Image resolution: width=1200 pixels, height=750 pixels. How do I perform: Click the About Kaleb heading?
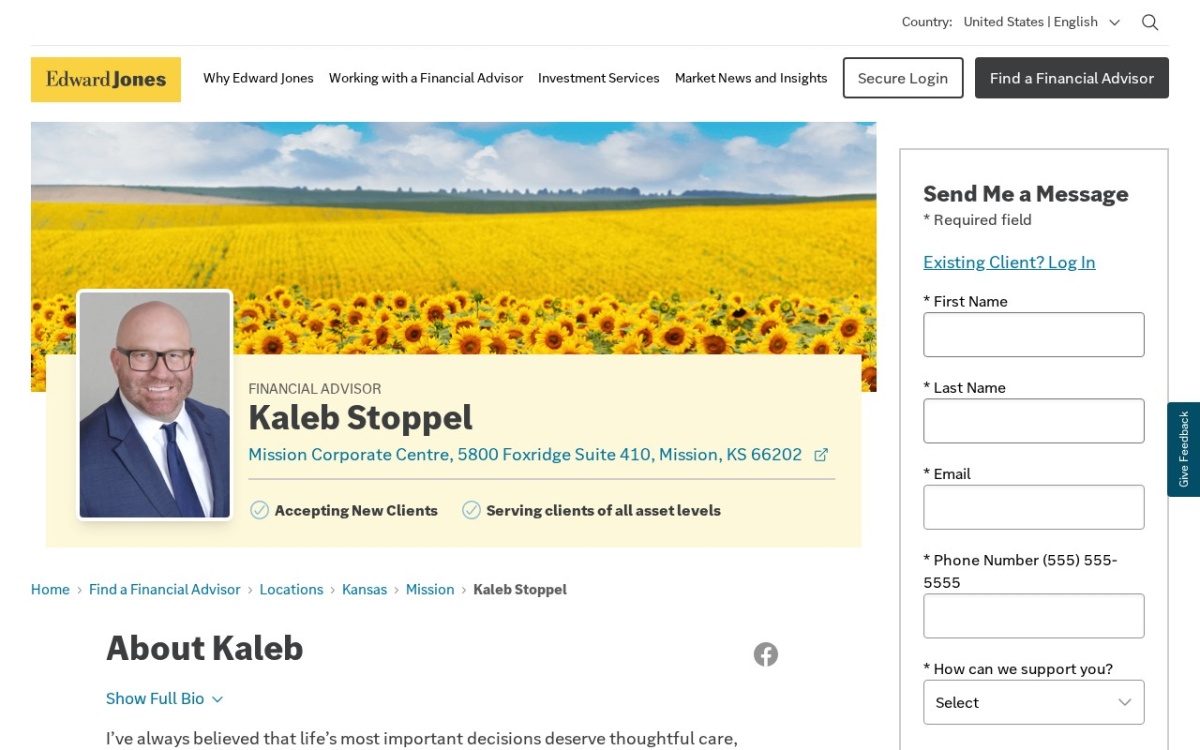click(204, 648)
